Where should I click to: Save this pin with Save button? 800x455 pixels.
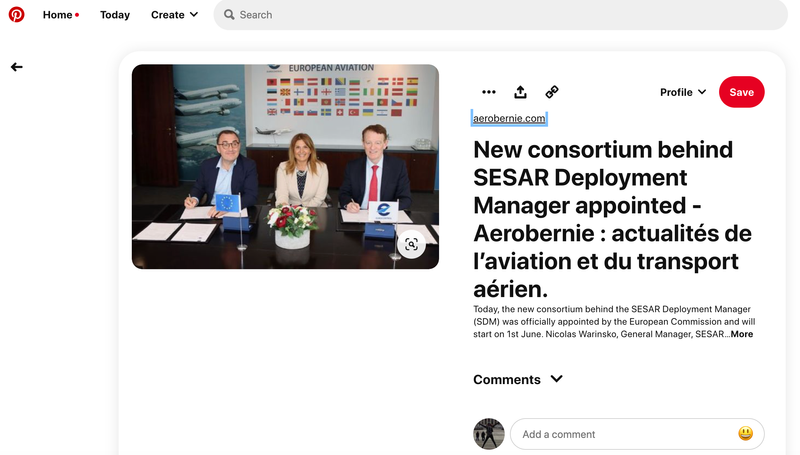point(741,92)
